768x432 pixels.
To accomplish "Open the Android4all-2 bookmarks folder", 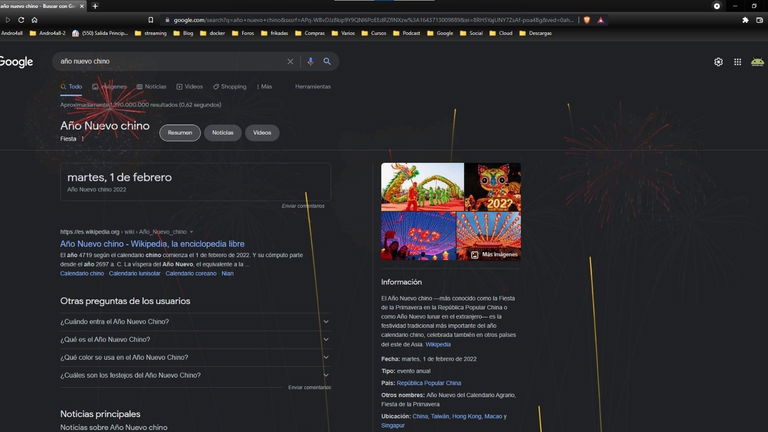I will tap(48, 33).
